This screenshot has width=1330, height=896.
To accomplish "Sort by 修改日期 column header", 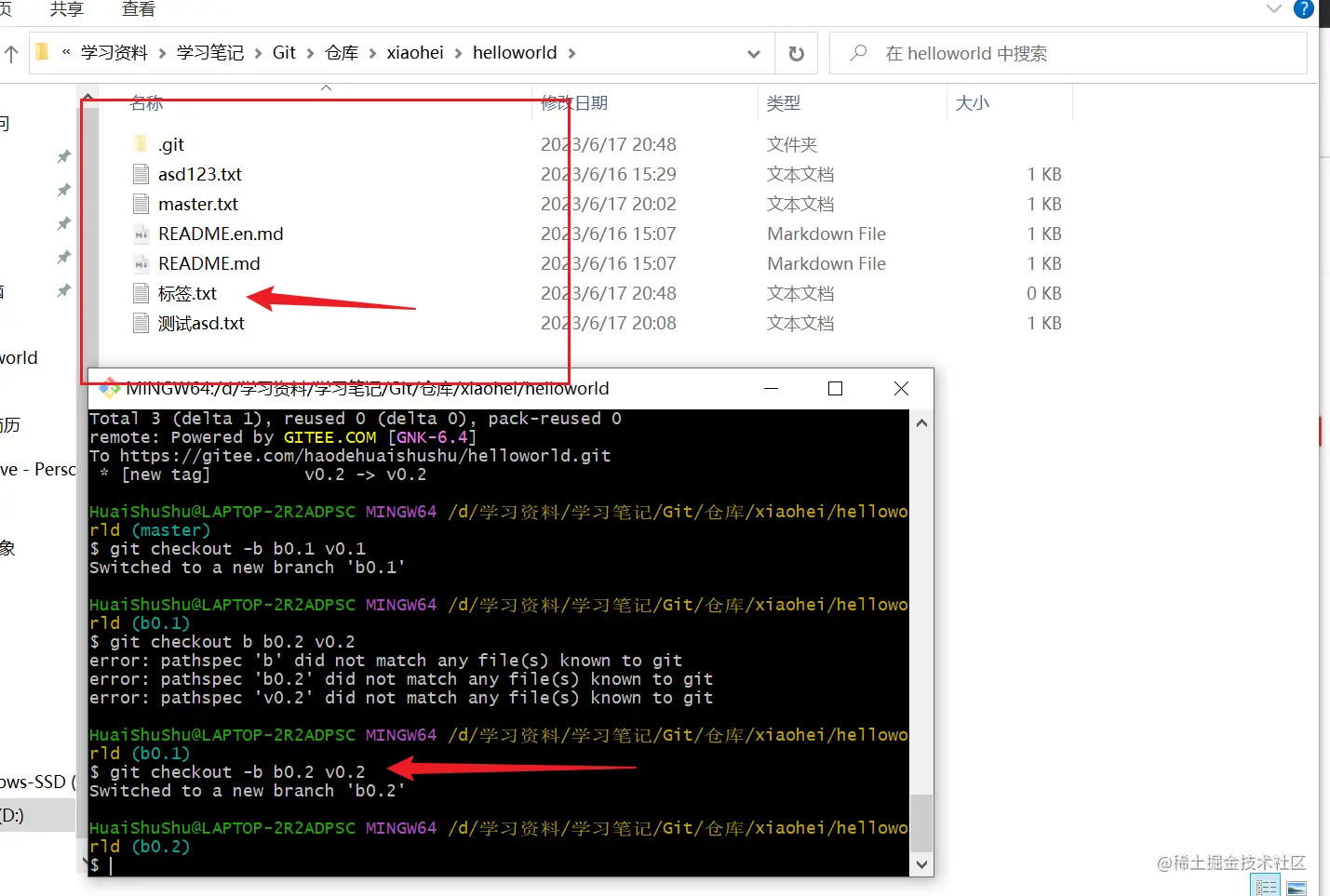I will [574, 102].
